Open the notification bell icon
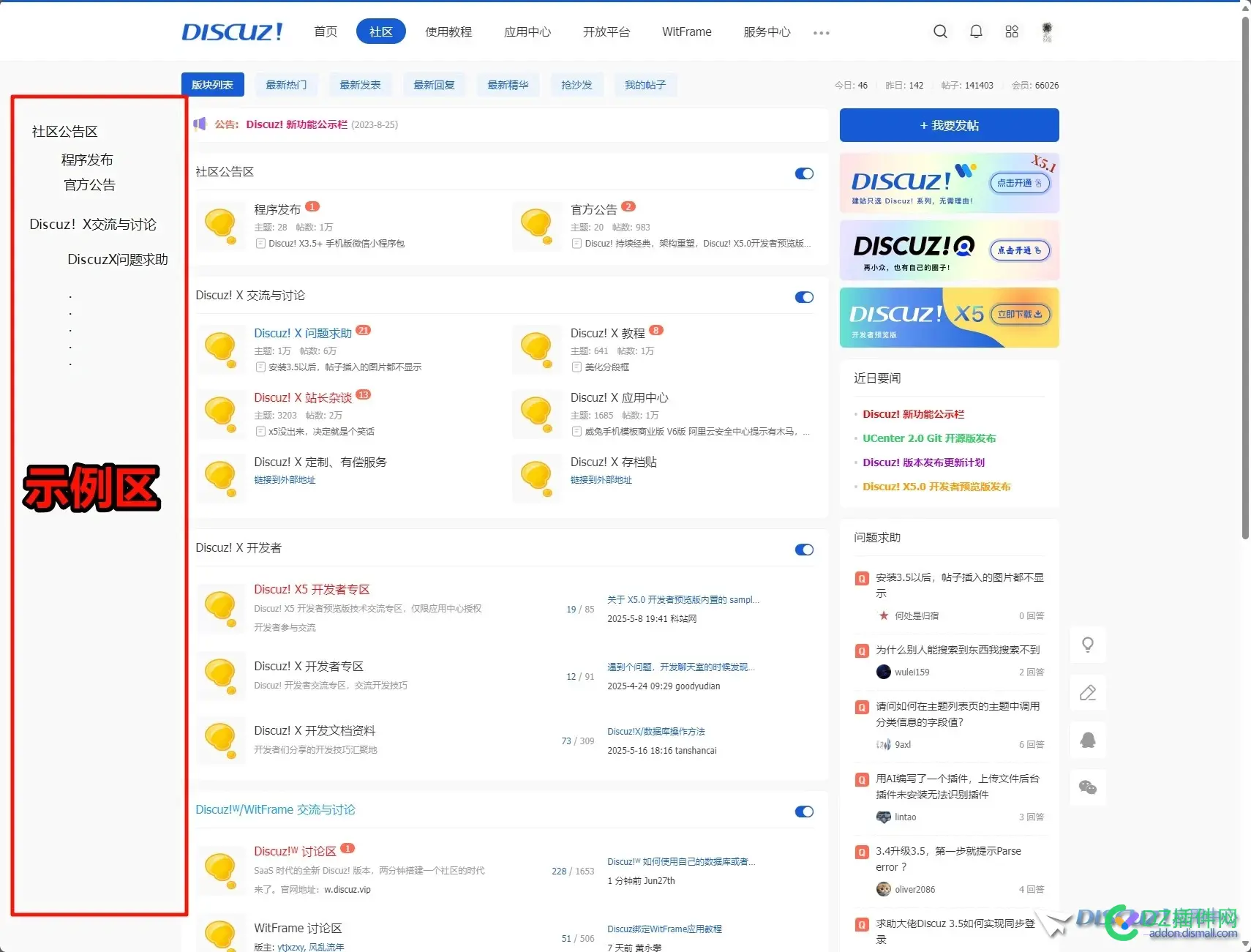The image size is (1251, 952). (976, 31)
